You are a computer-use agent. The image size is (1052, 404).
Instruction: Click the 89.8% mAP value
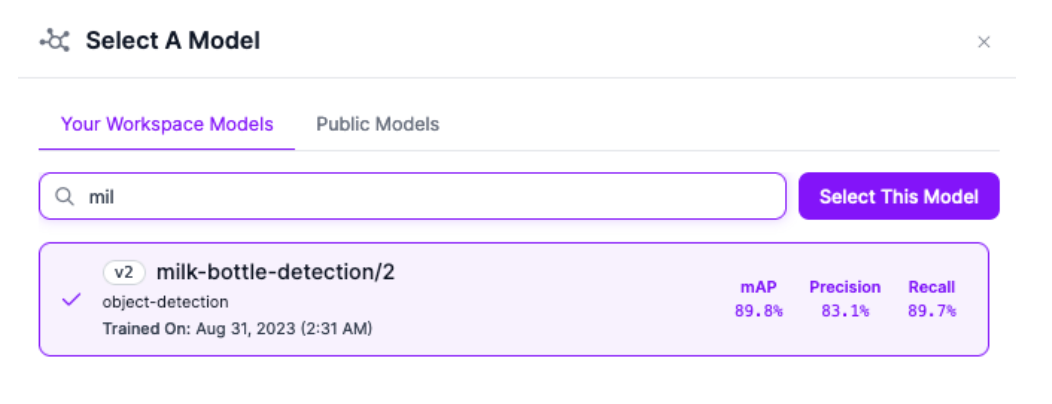click(758, 311)
